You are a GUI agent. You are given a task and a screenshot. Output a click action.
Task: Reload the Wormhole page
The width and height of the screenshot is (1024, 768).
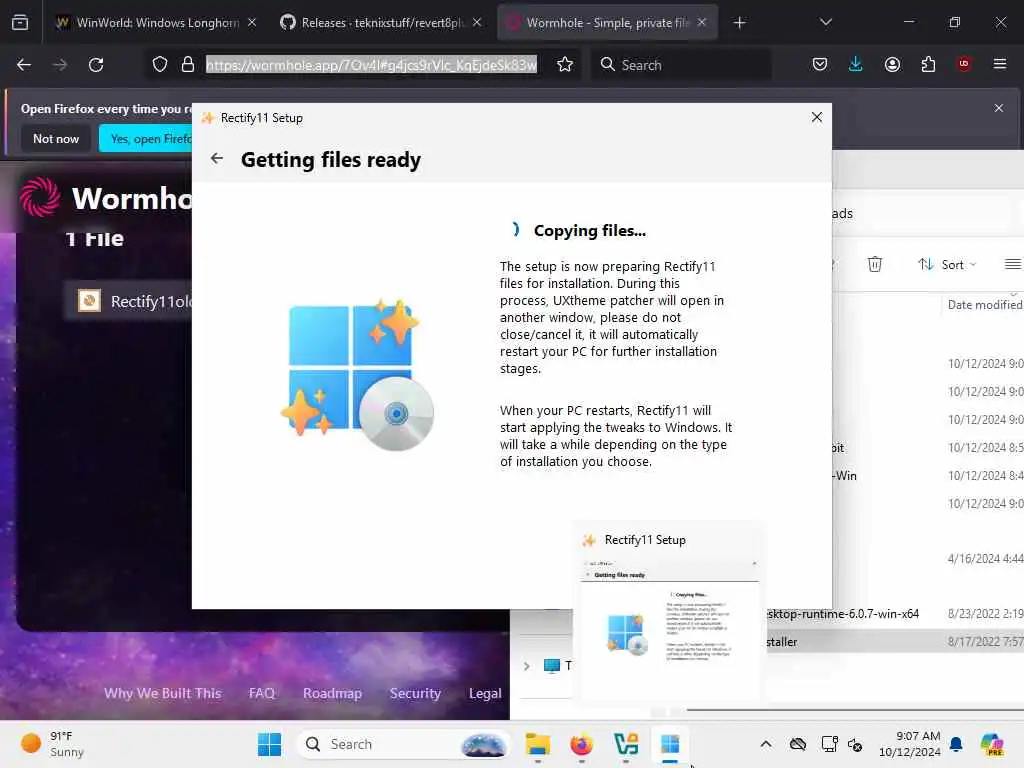[96, 65]
